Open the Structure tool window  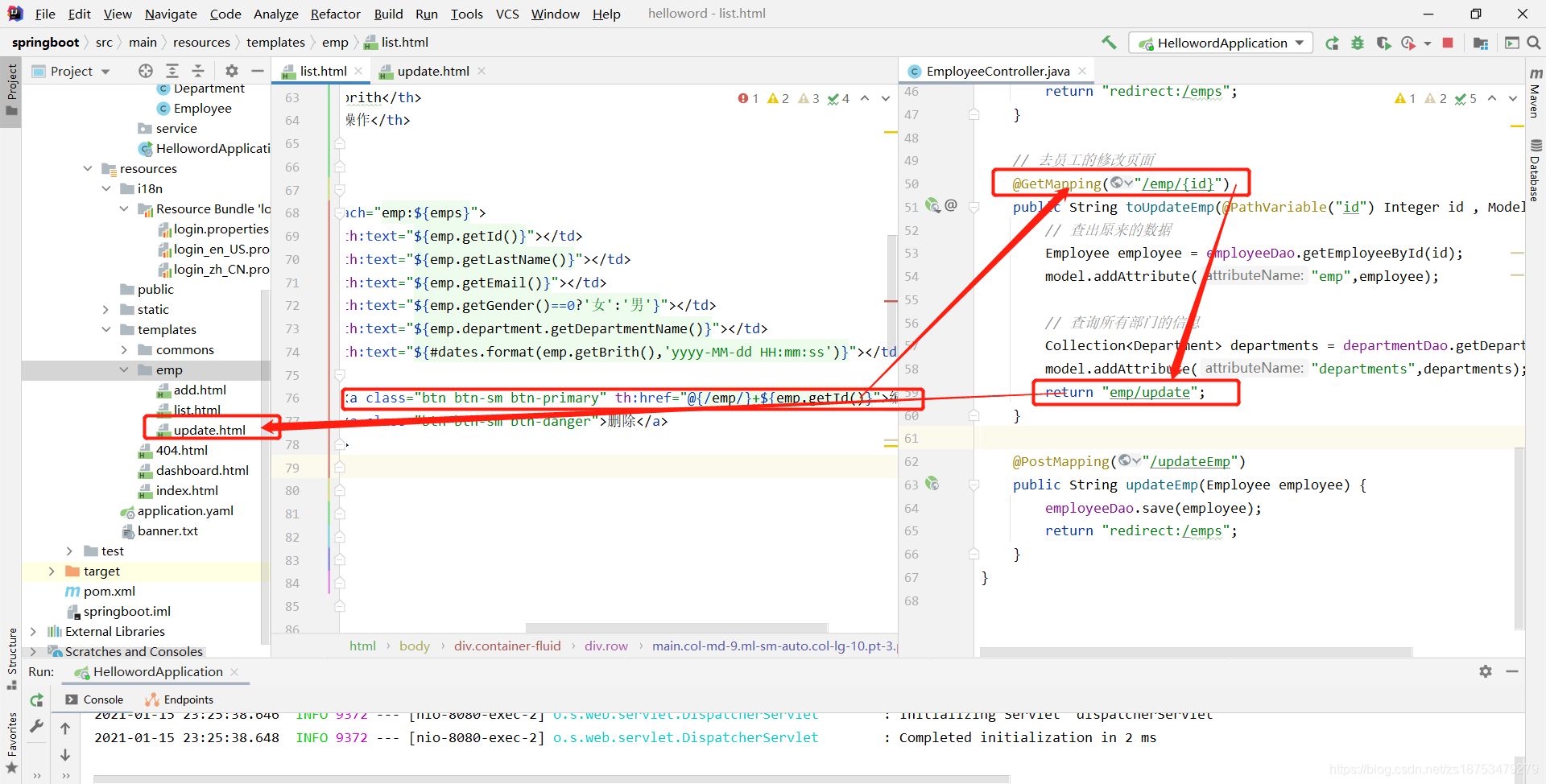coord(11,658)
